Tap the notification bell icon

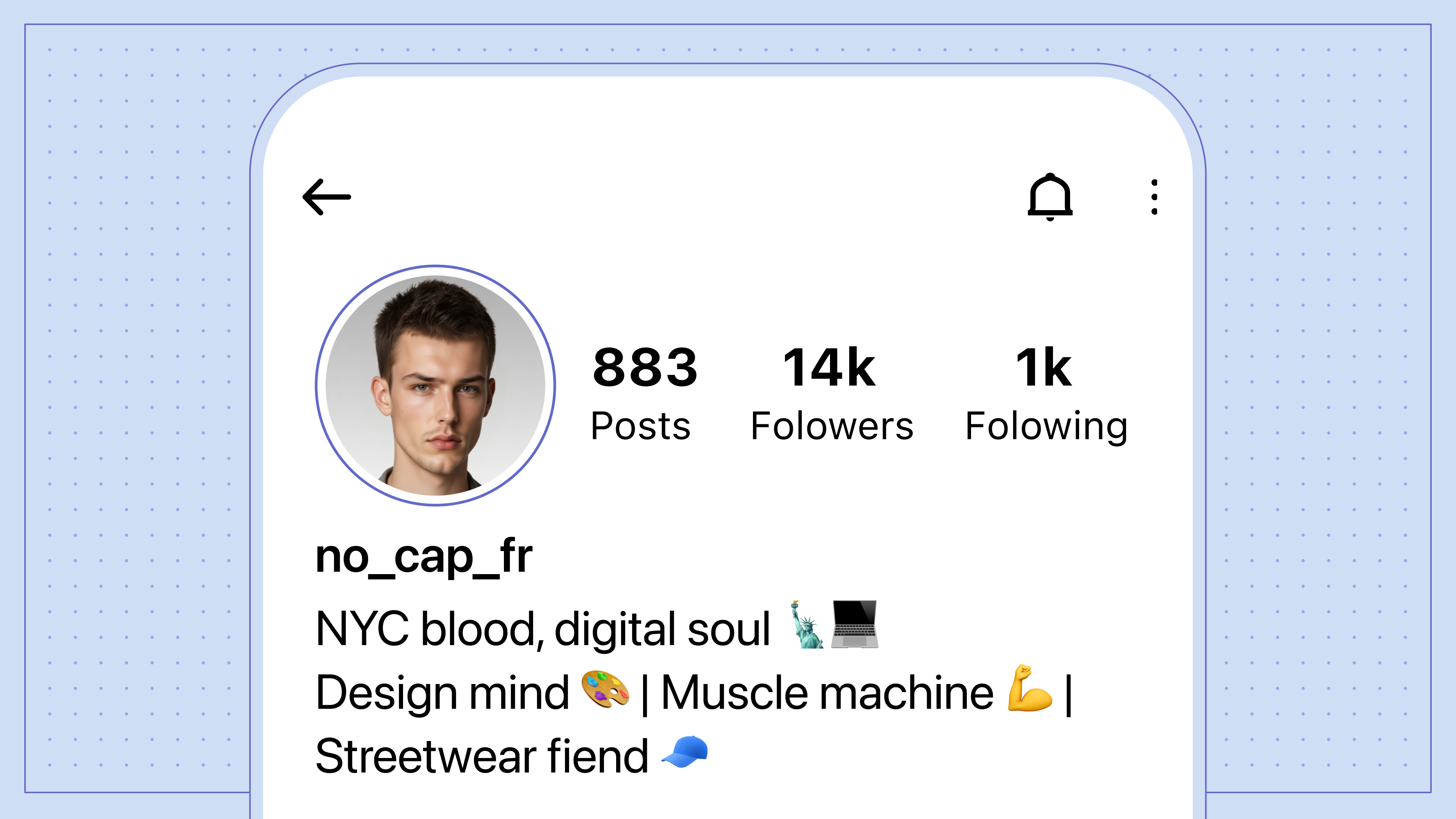(1050, 197)
